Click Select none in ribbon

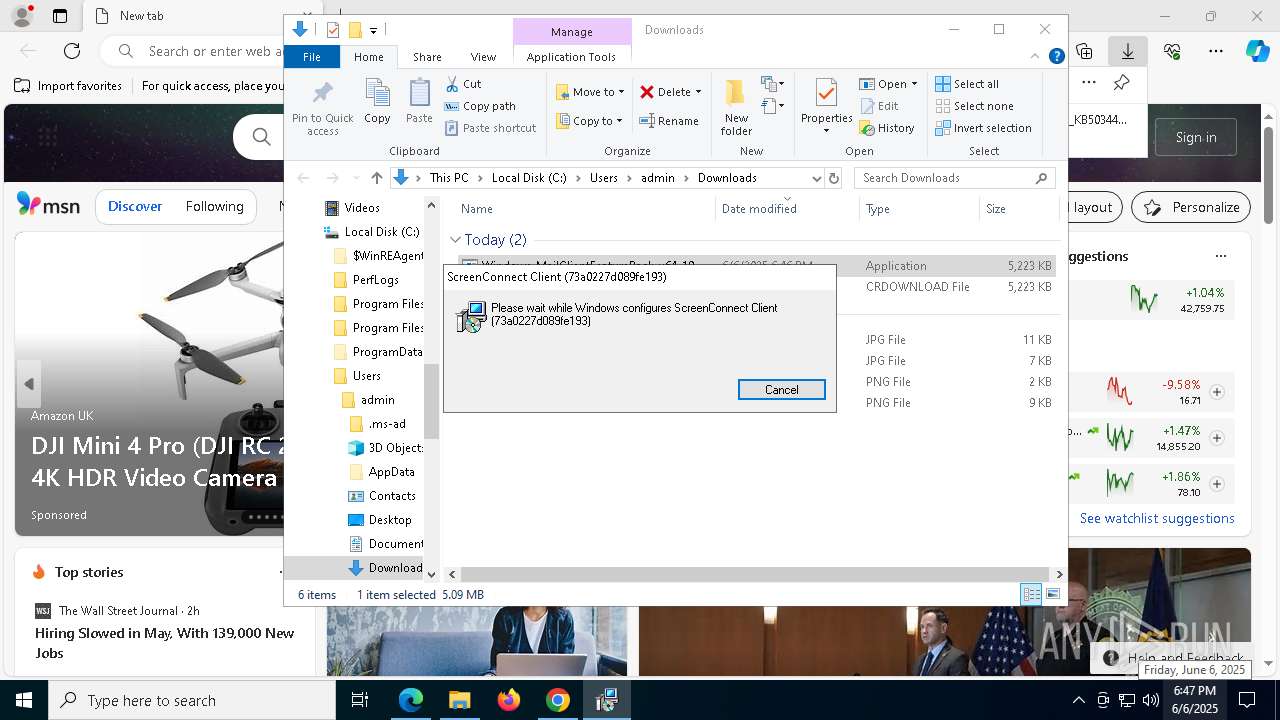coord(974,106)
